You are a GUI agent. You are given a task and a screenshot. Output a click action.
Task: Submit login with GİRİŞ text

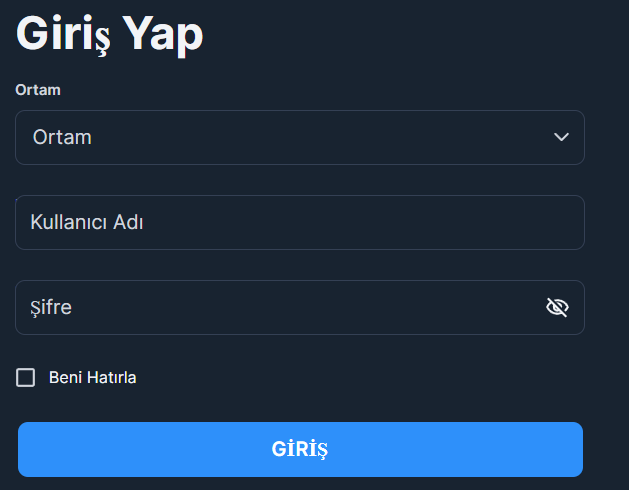pyautogui.click(x=300, y=449)
